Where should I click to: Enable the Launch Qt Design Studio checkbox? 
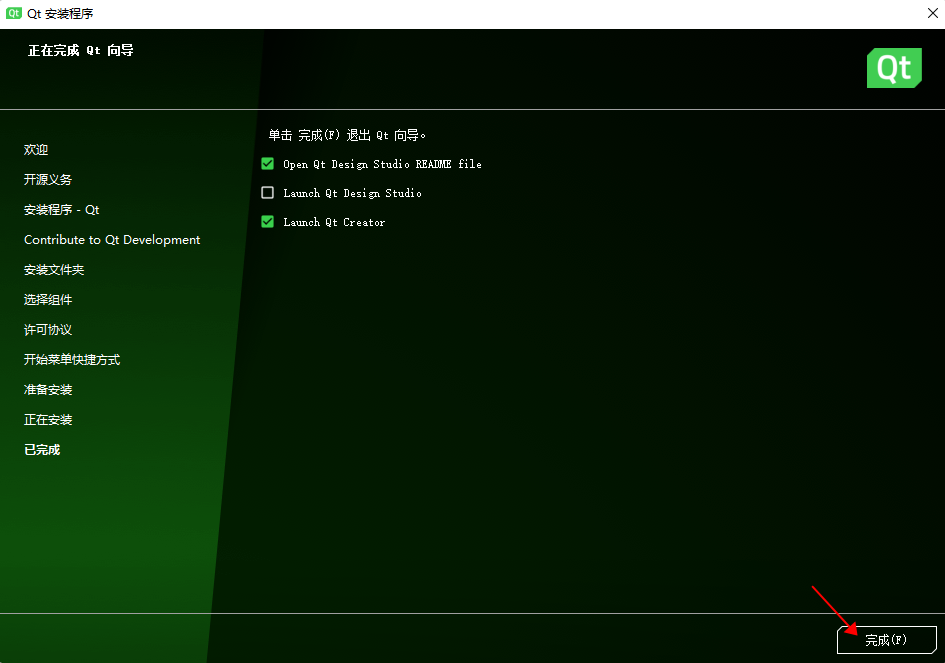(268, 193)
